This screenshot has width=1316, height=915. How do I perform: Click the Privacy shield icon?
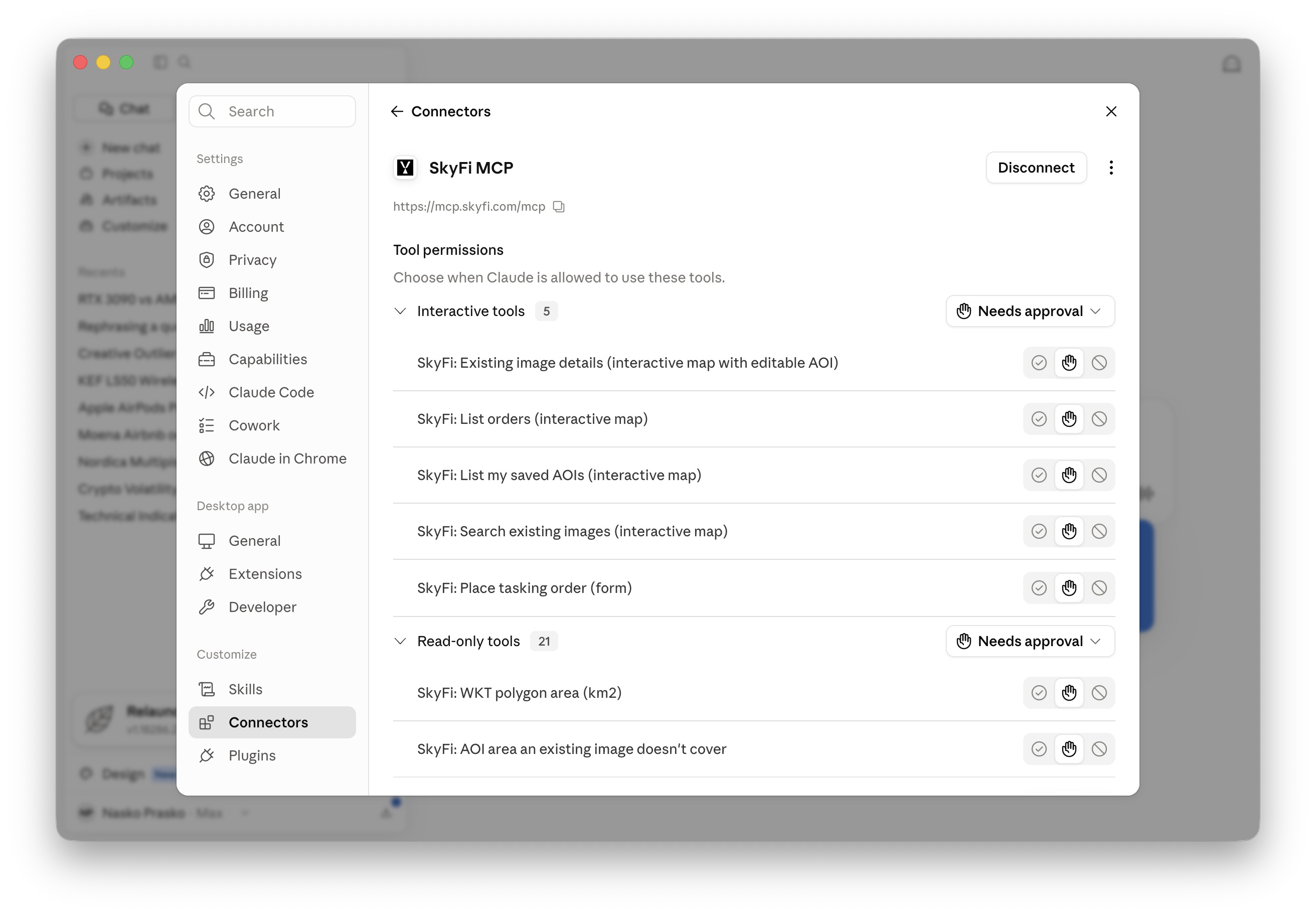coord(206,260)
